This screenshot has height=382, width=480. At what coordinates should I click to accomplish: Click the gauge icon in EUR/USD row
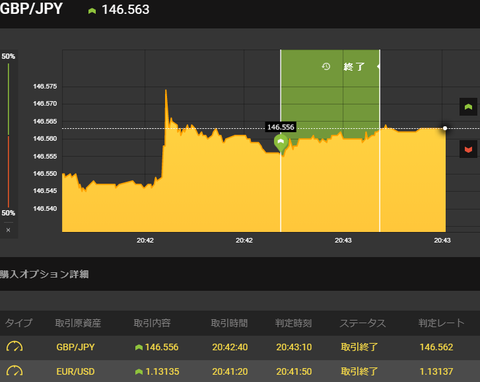point(15,371)
